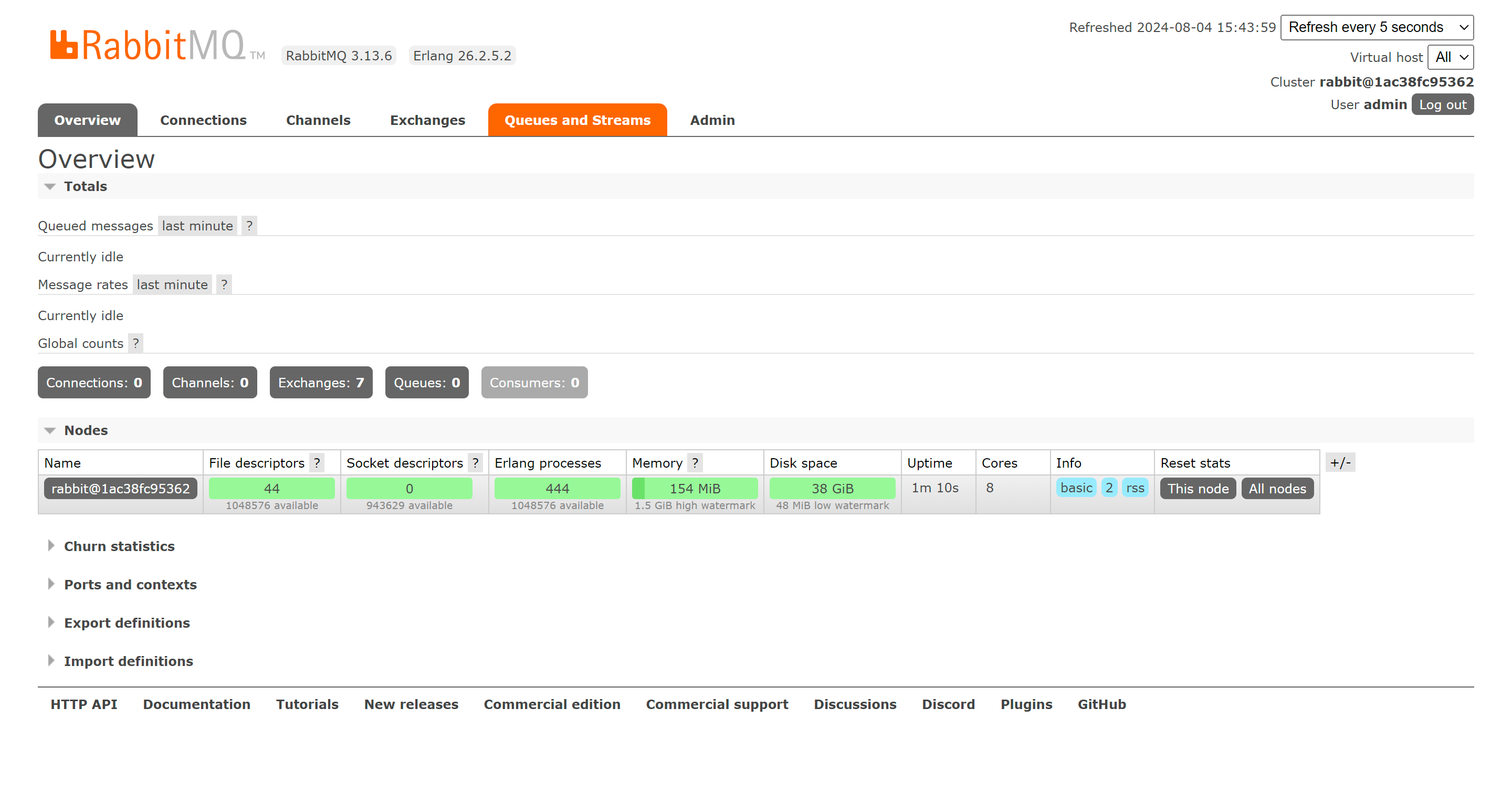Click the 154 MiB memory bar
Image resolution: width=1512 pixels, height=803 pixels.
695,489
